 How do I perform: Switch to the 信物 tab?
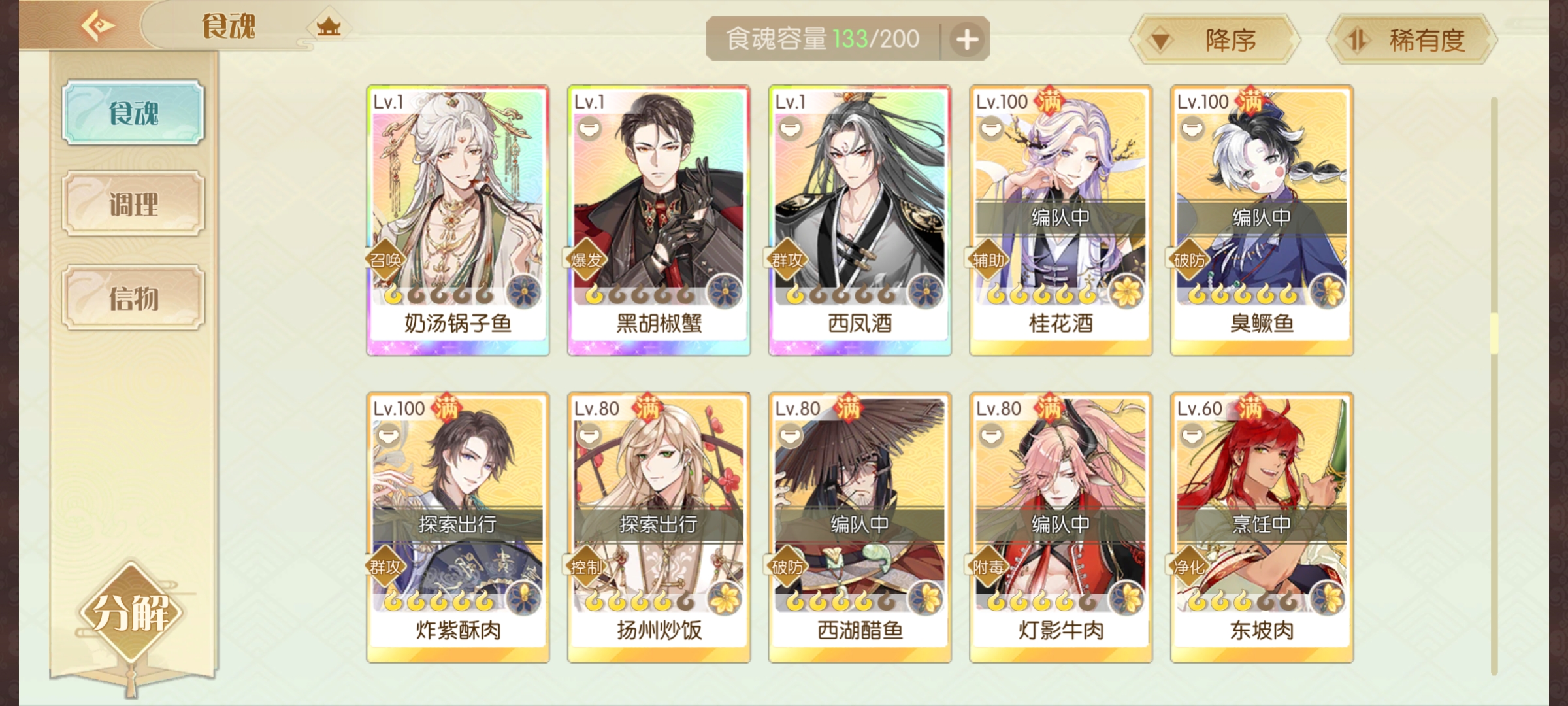[133, 297]
